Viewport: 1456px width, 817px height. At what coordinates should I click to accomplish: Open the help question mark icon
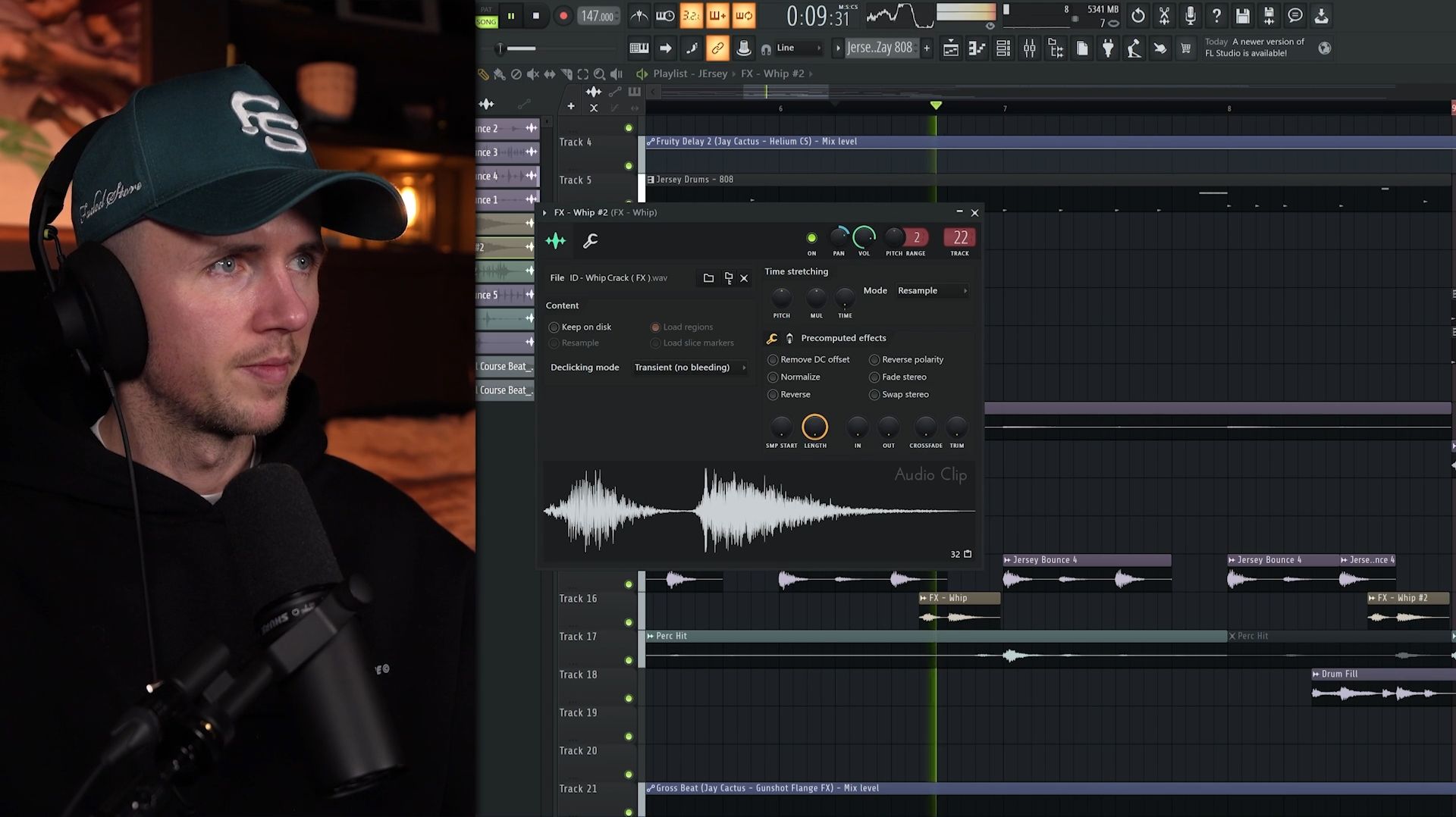(x=1216, y=16)
